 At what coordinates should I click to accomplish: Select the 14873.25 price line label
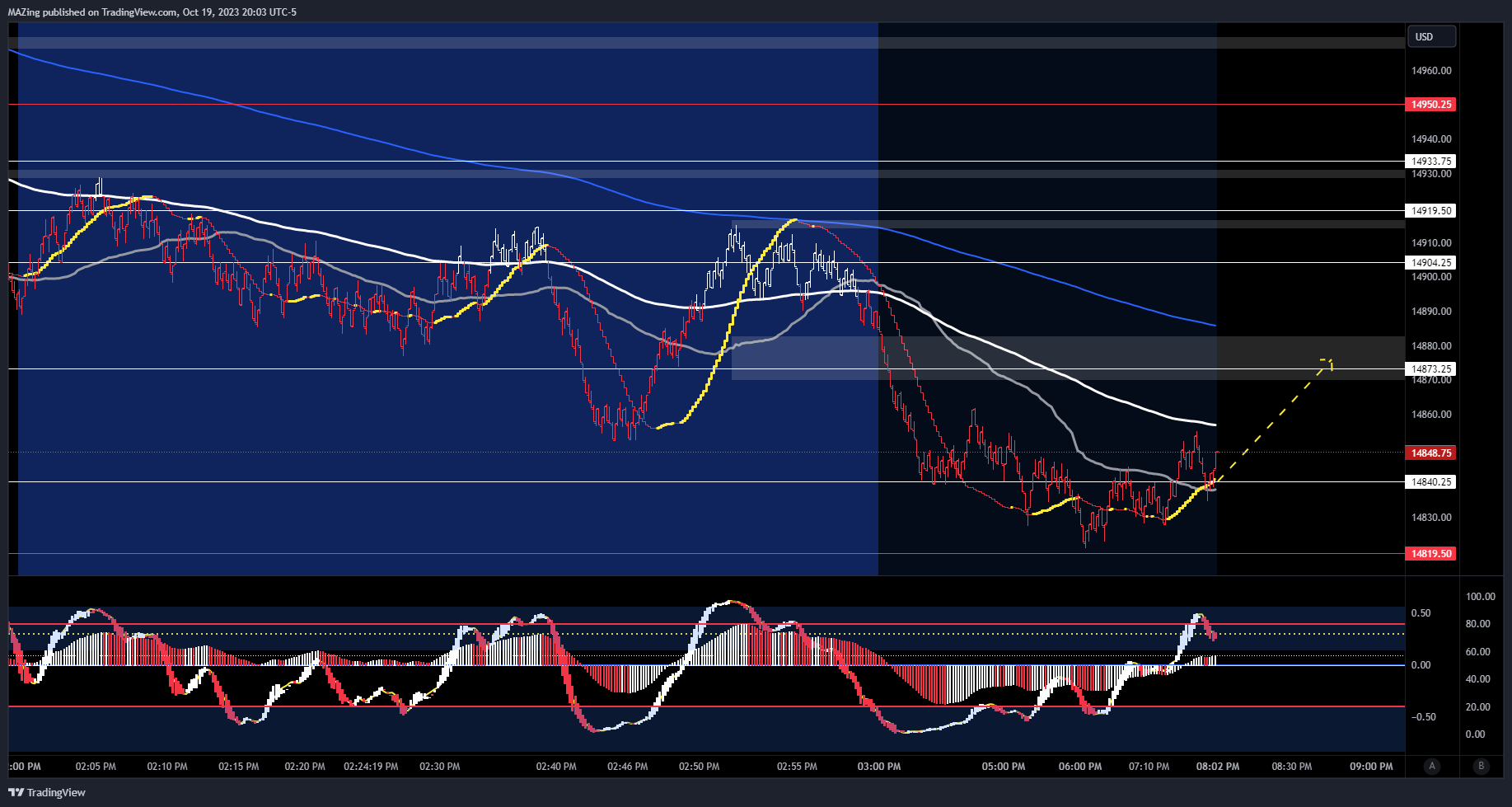pos(1430,369)
